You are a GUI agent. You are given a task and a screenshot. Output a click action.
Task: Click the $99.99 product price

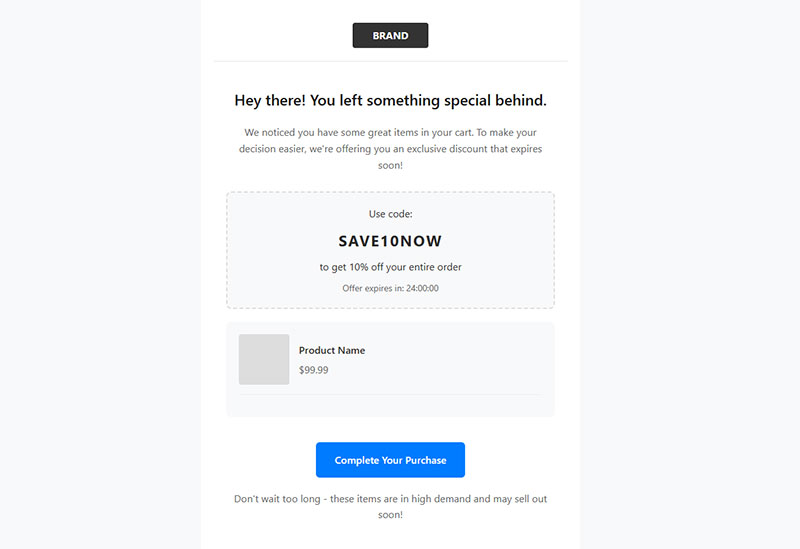314,370
